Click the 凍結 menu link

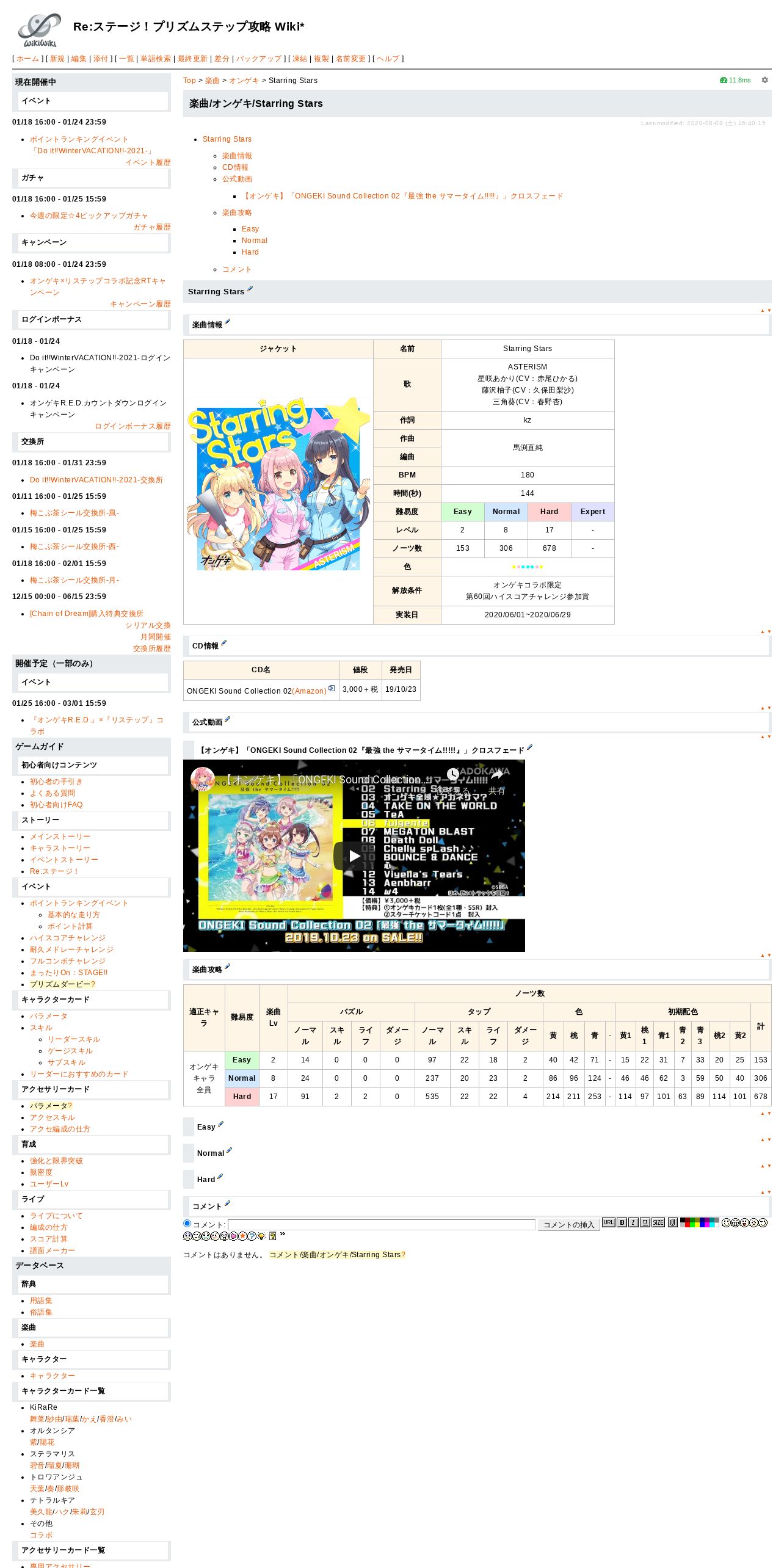[300, 59]
